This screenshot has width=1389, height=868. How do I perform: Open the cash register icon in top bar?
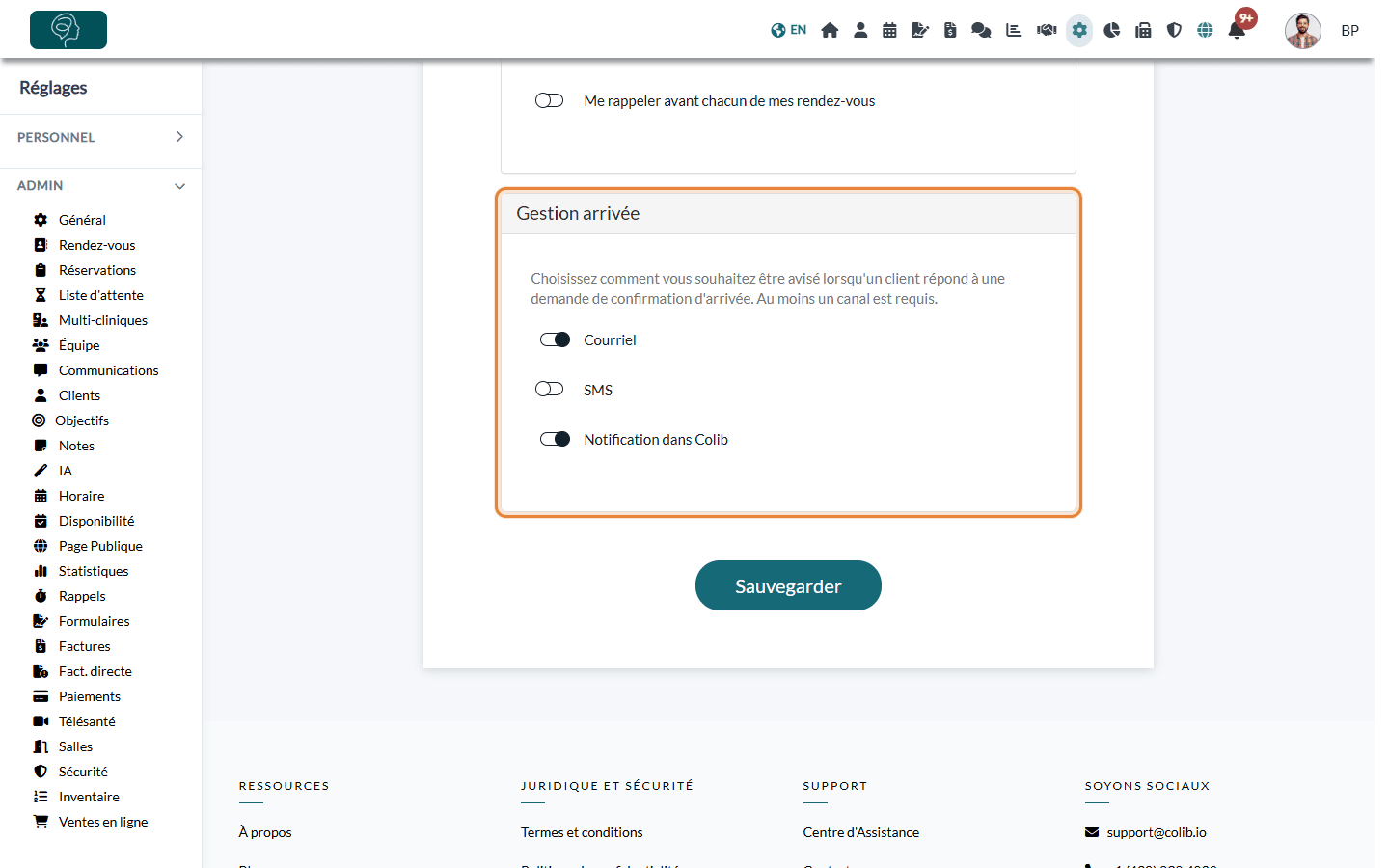[x=1143, y=30]
